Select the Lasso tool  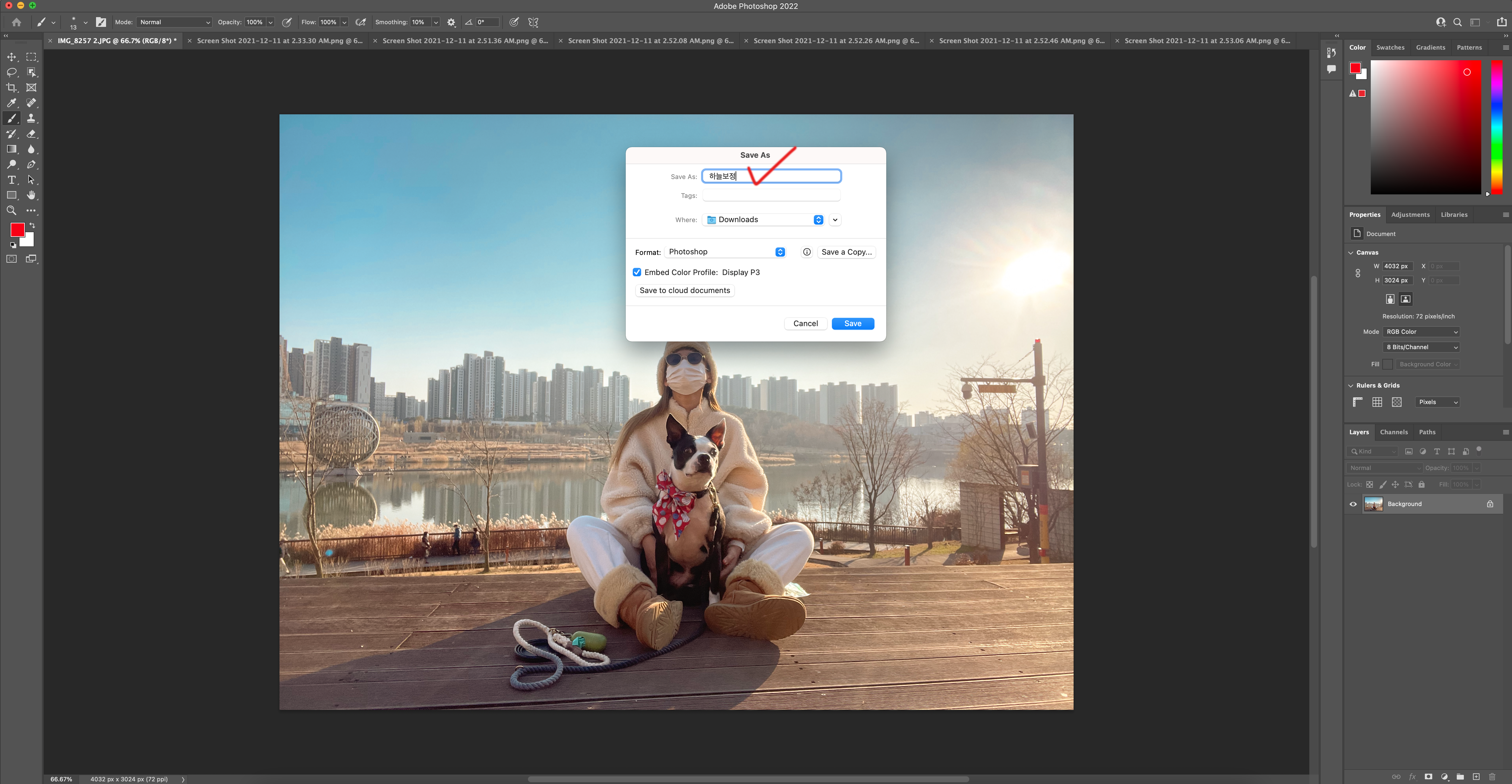click(x=12, y=72)
